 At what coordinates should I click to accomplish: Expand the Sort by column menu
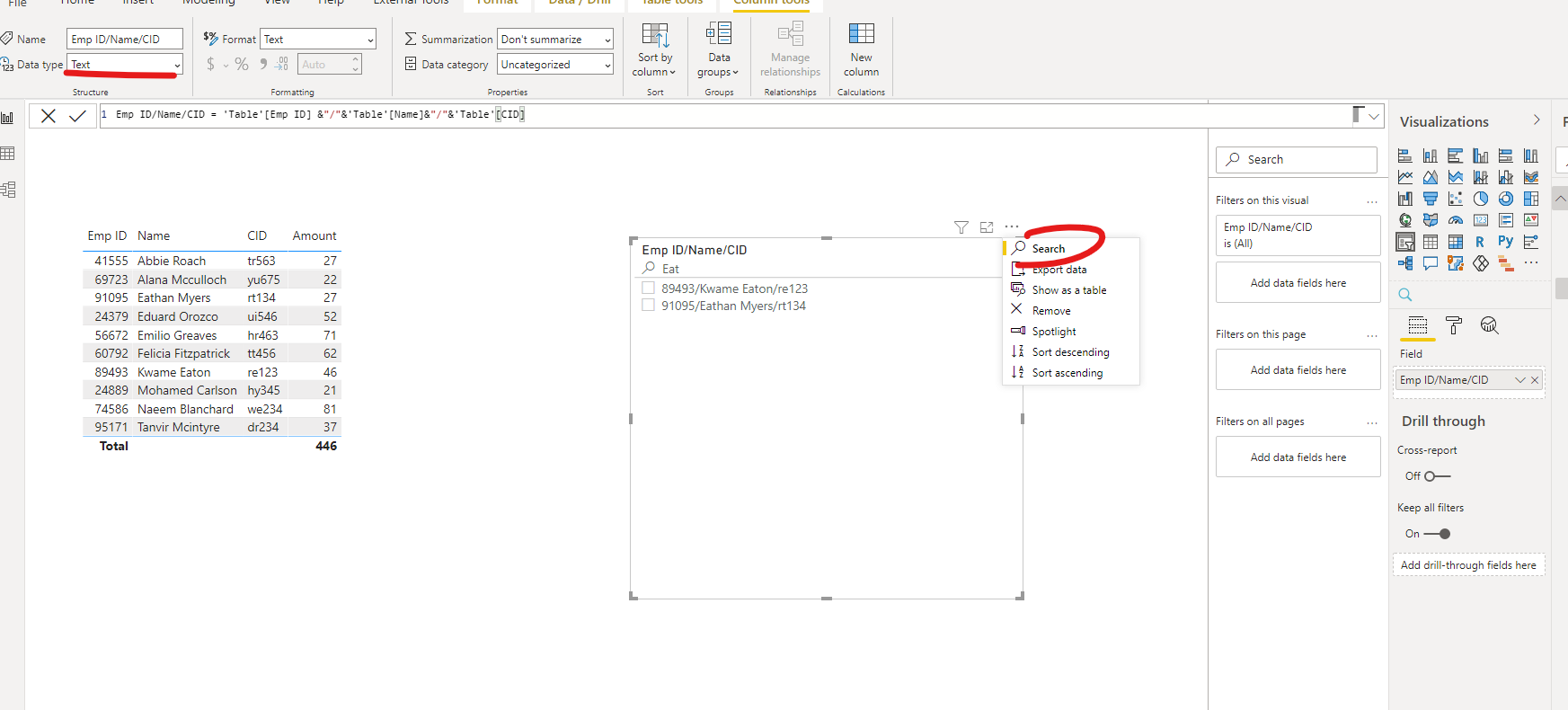tap(655, 50)
